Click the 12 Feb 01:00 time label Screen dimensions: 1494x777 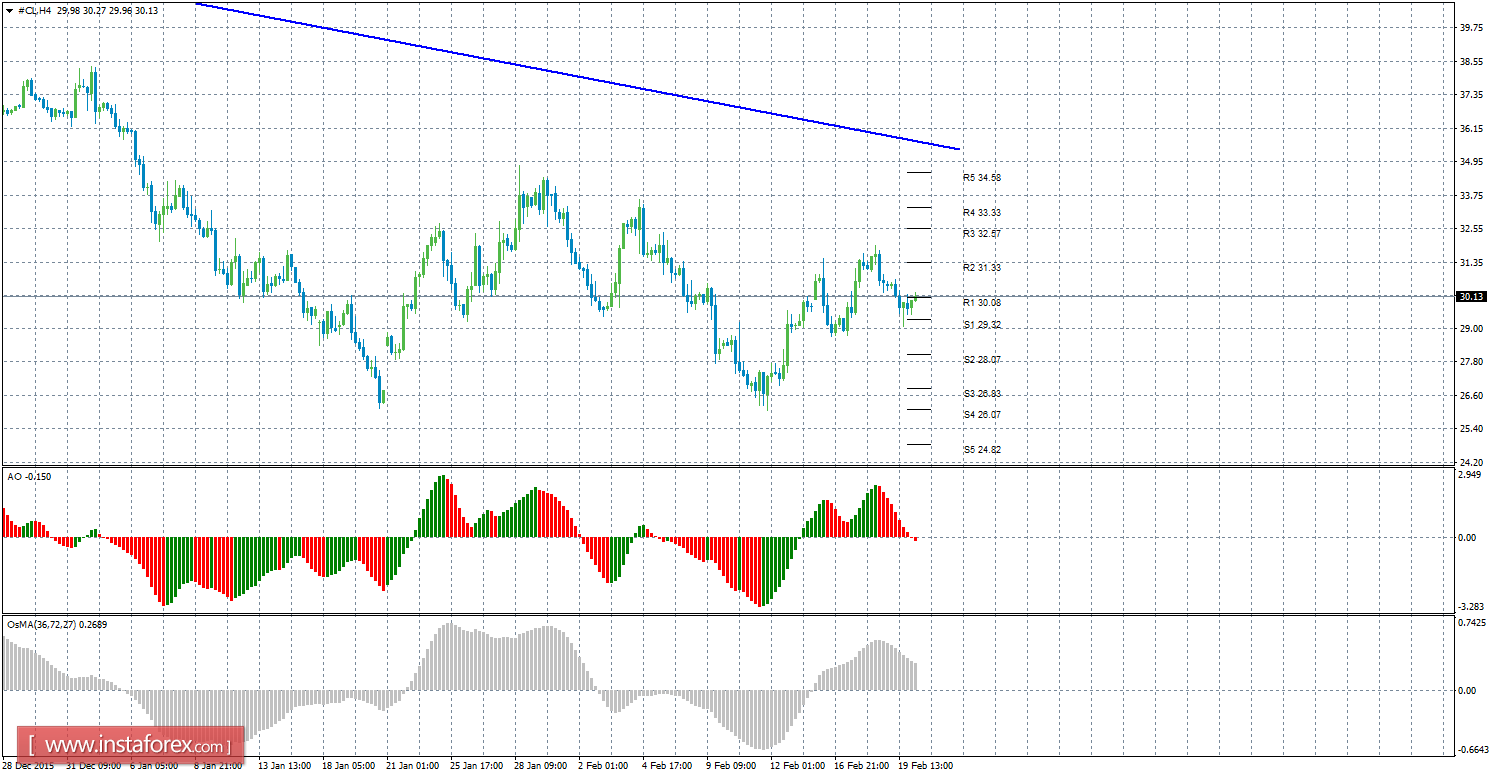click(796, 767)
